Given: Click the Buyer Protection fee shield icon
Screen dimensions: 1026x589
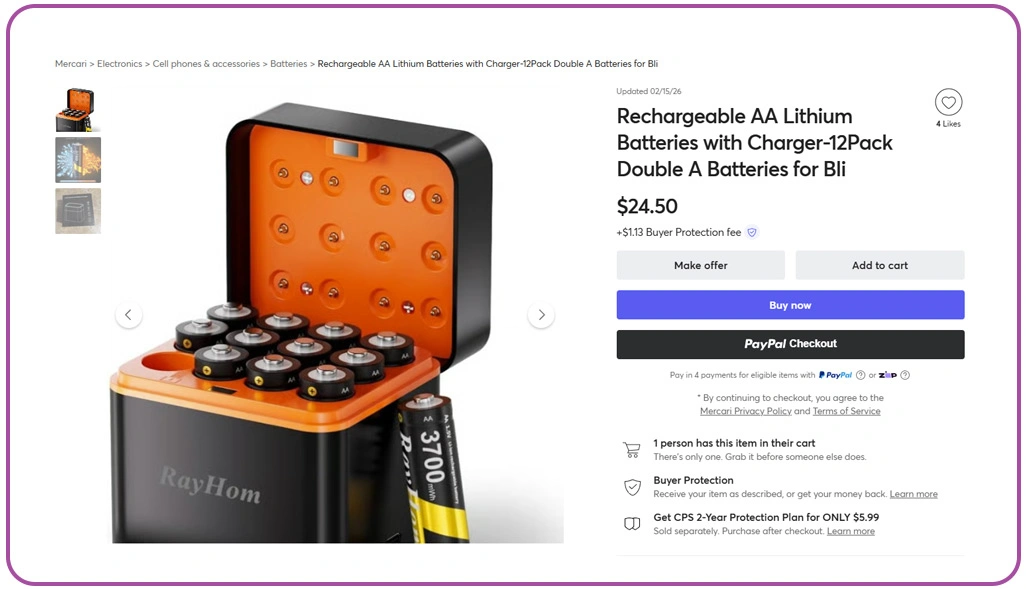Looking at the screenshot, I should point(752,232).
